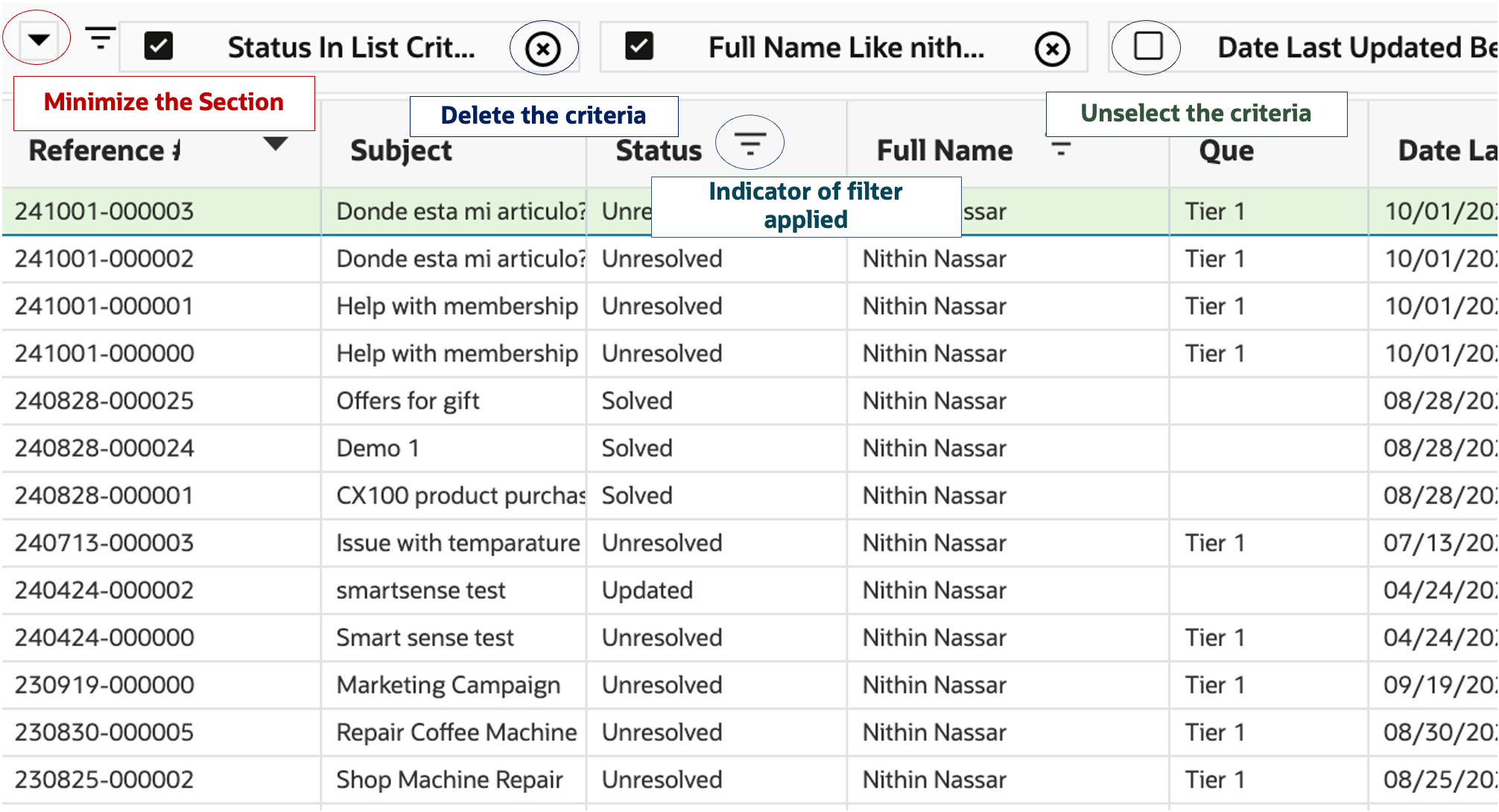This screenshot has height=812, width=1499.
Task: Enable the Date Last Updated criteria checkbox
Action: pos(1147,46)
